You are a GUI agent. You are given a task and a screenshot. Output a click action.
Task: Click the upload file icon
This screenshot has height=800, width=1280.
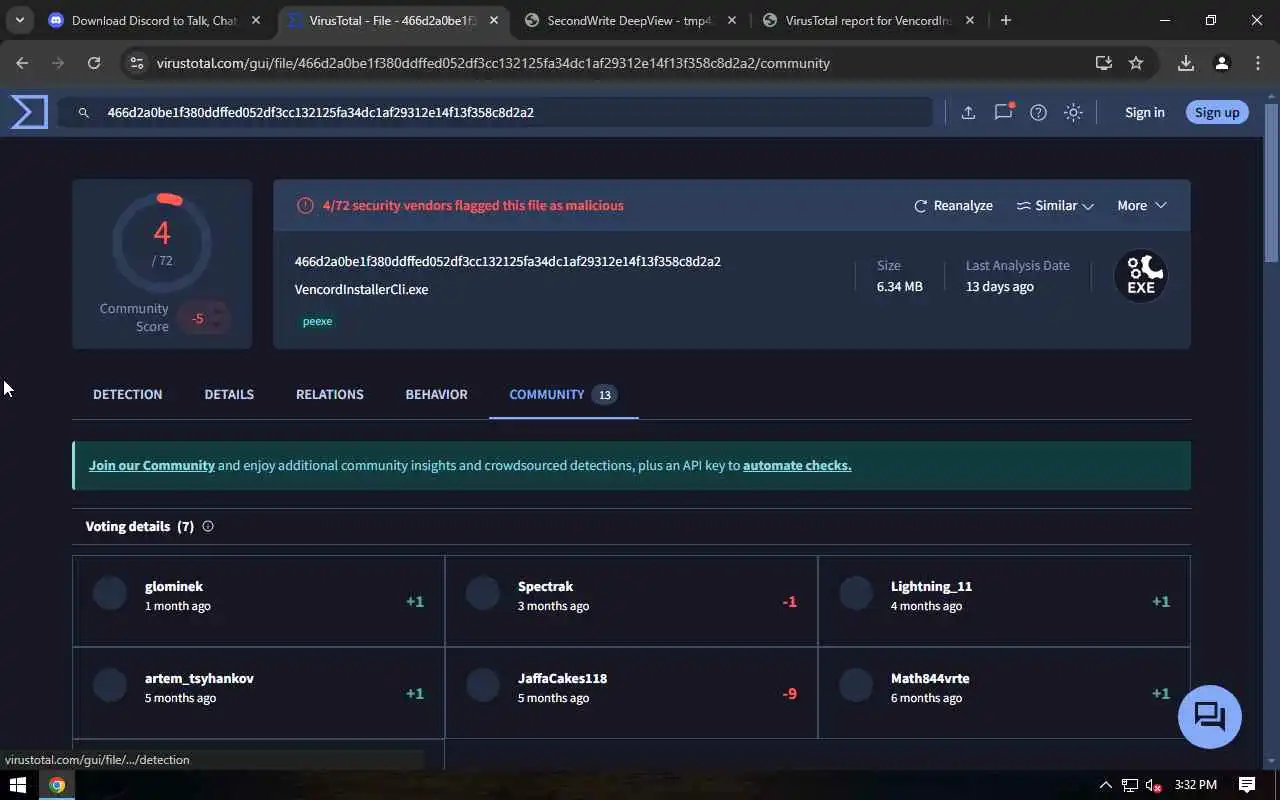point(968,113)
